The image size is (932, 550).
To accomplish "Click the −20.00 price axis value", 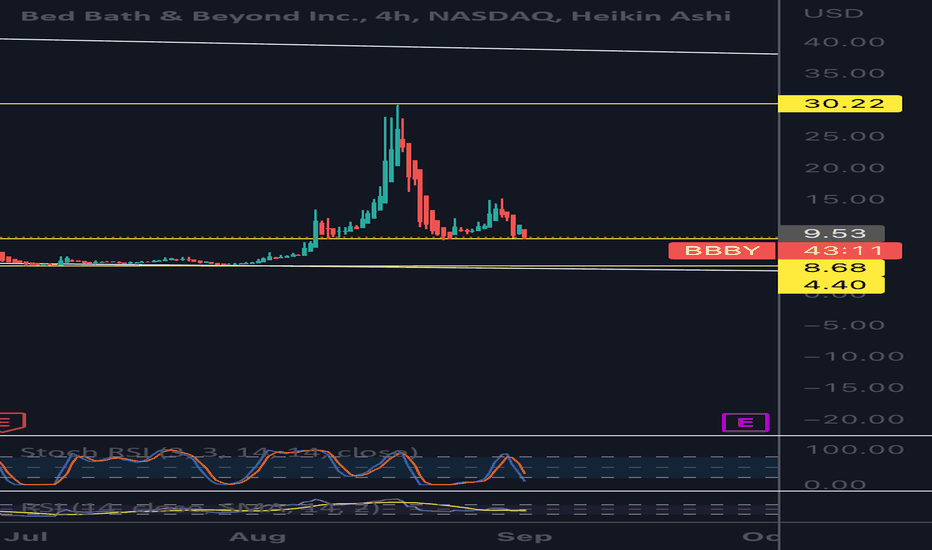I will 854,420.
